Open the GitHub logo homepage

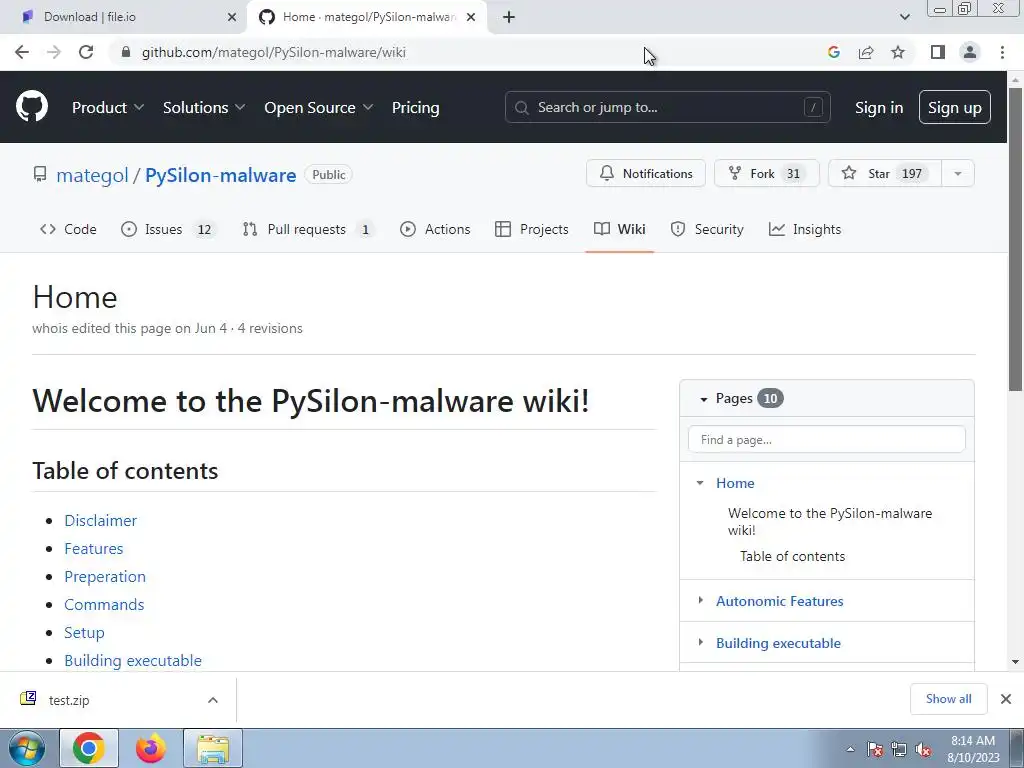coord(31,107)
